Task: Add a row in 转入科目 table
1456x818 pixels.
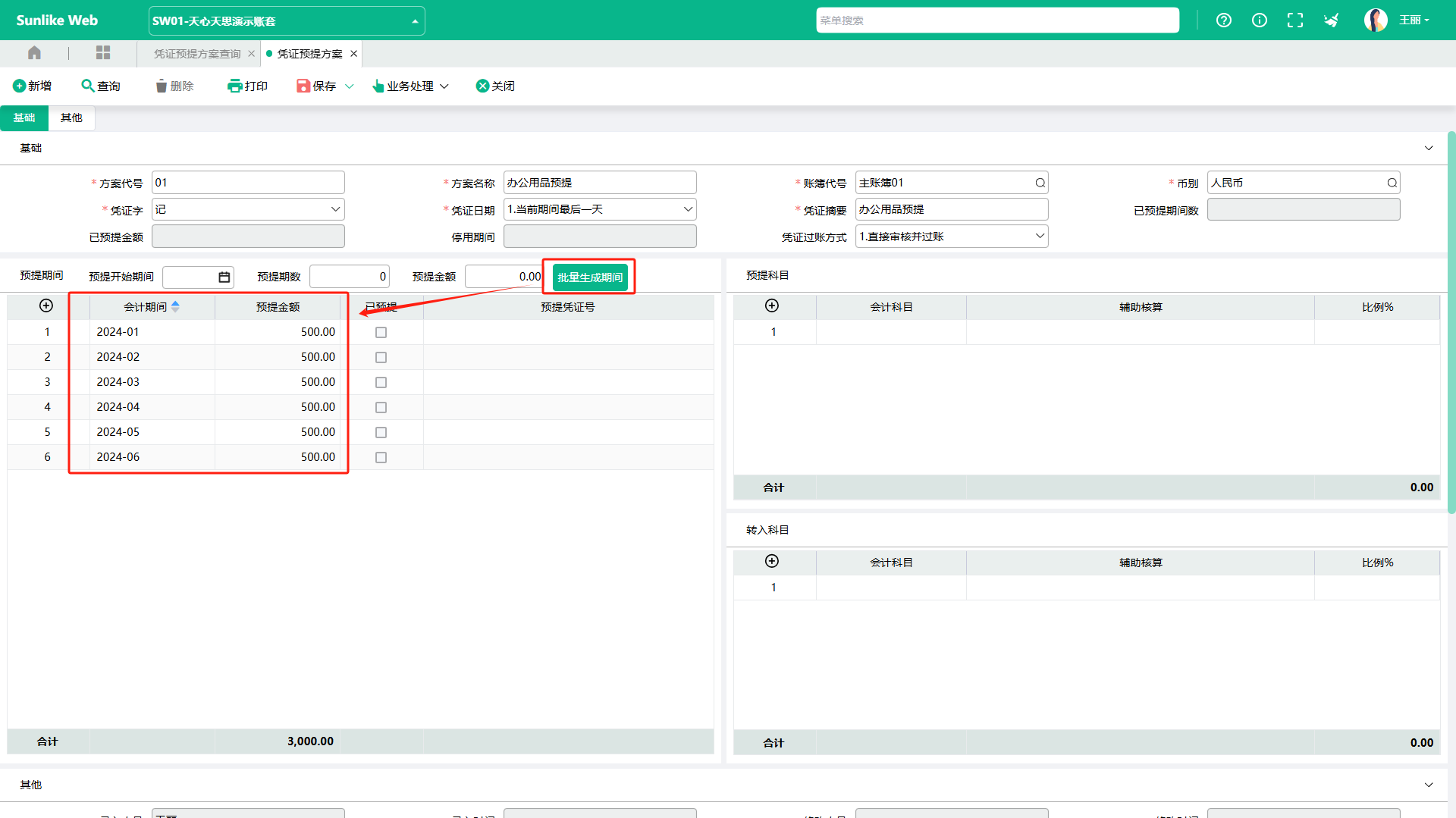Action: coord(772,562)
